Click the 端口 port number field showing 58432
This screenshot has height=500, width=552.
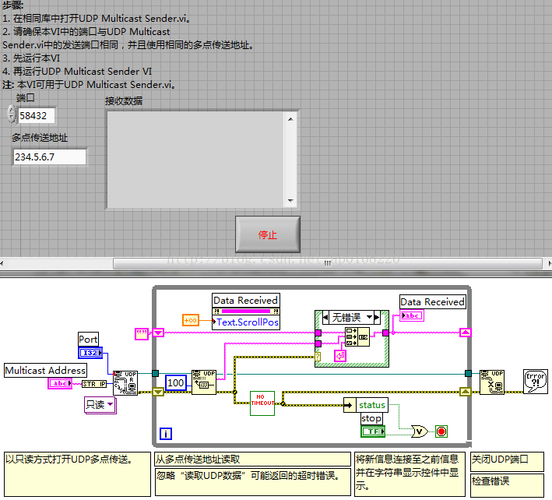pyautogui.click(x=36, y=115)
